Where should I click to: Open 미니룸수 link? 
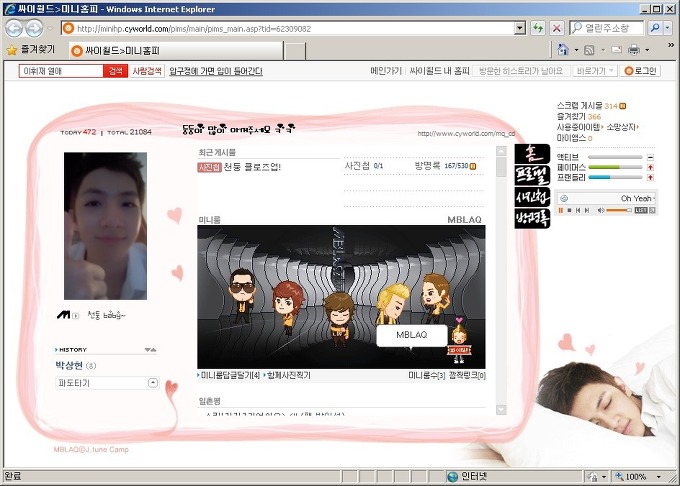point(427,375)
